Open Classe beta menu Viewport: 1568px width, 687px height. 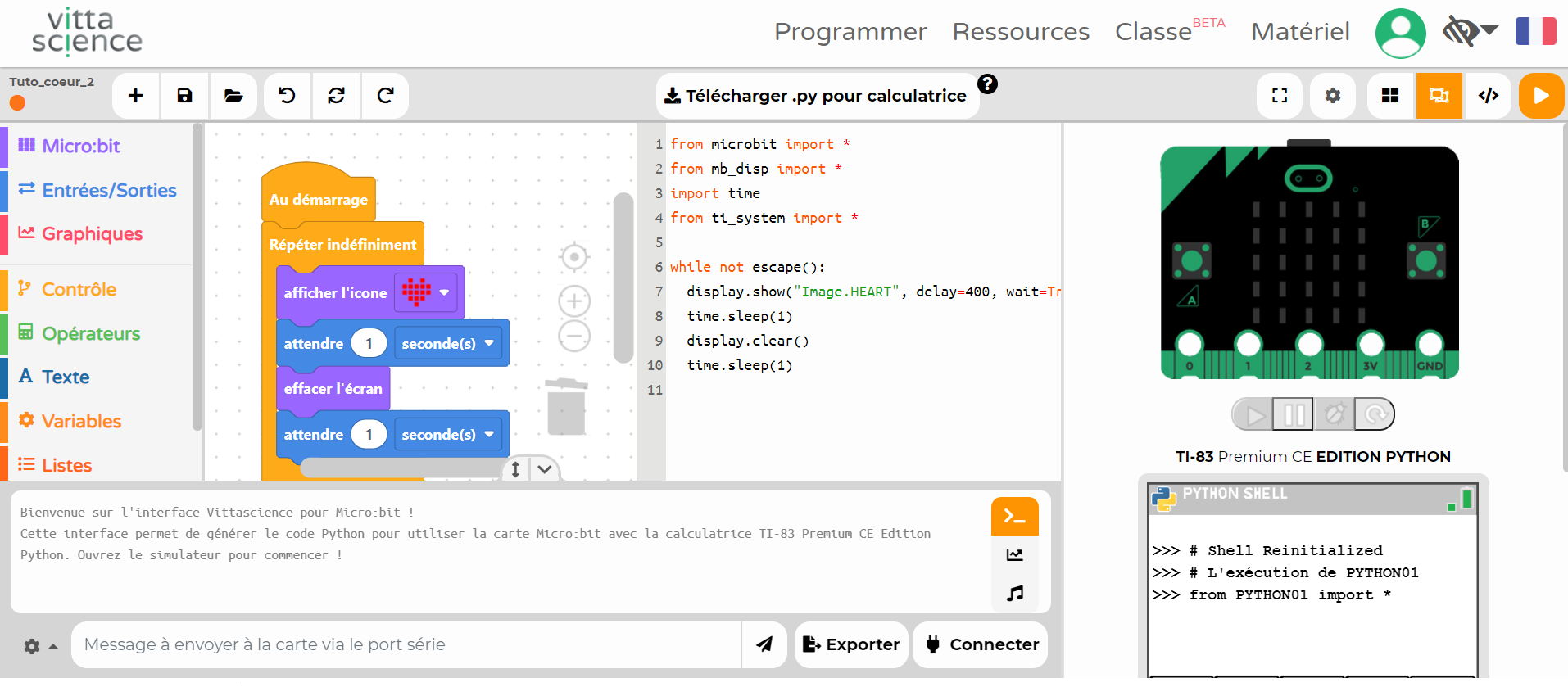[x=1170, y=31]
